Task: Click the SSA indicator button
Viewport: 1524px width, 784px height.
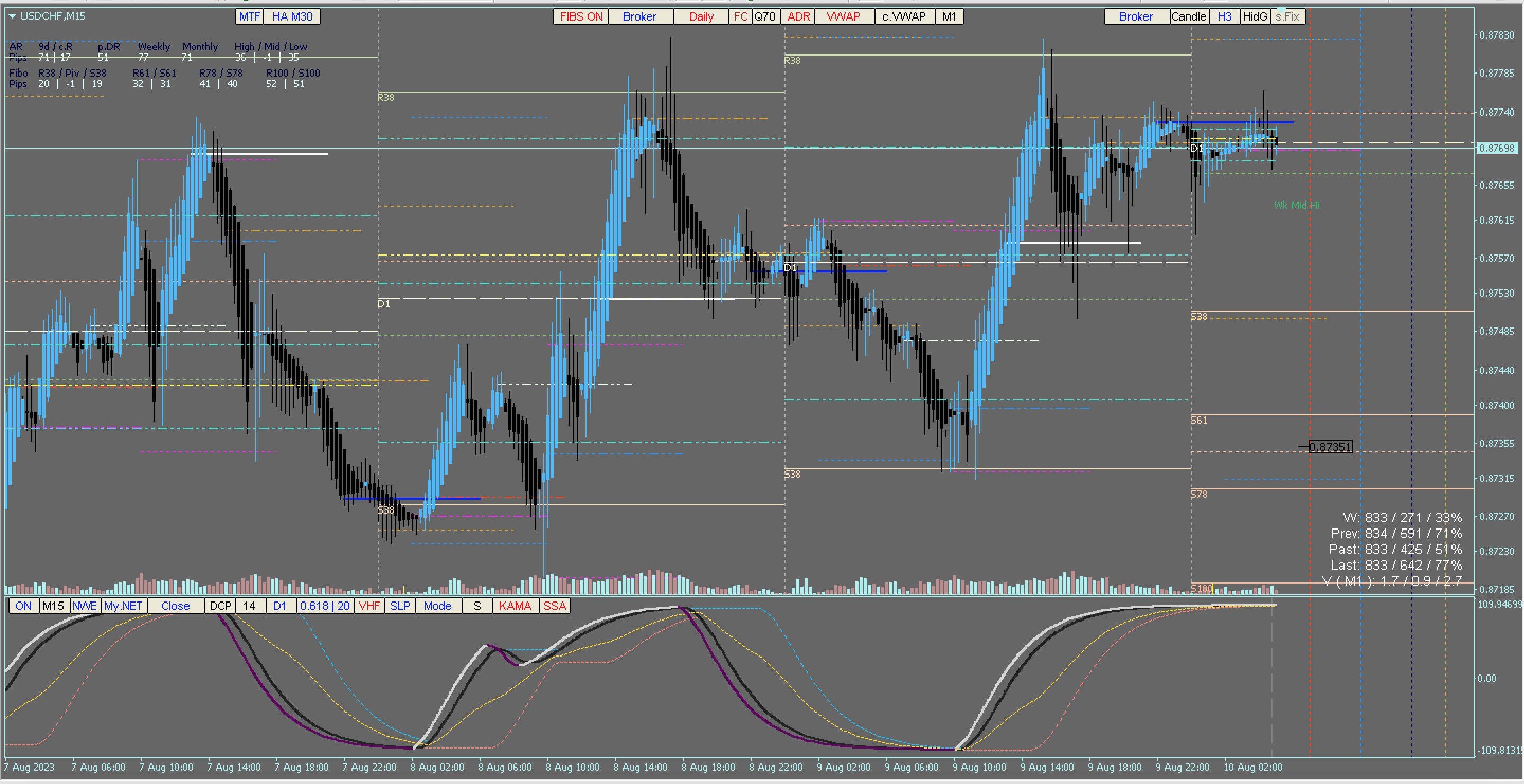Action: (x=554, y=606)
